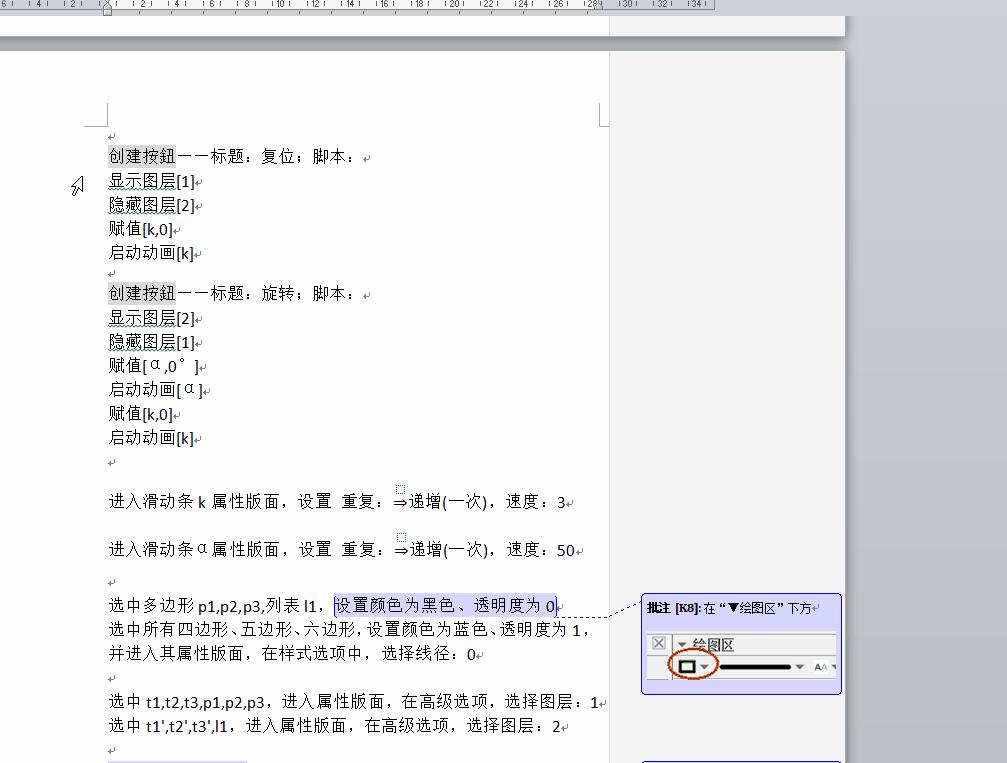This screenshot has height=763, width=1007.
Task: Click the blue underlined selection at page bottom
Action: pos(176,760)
